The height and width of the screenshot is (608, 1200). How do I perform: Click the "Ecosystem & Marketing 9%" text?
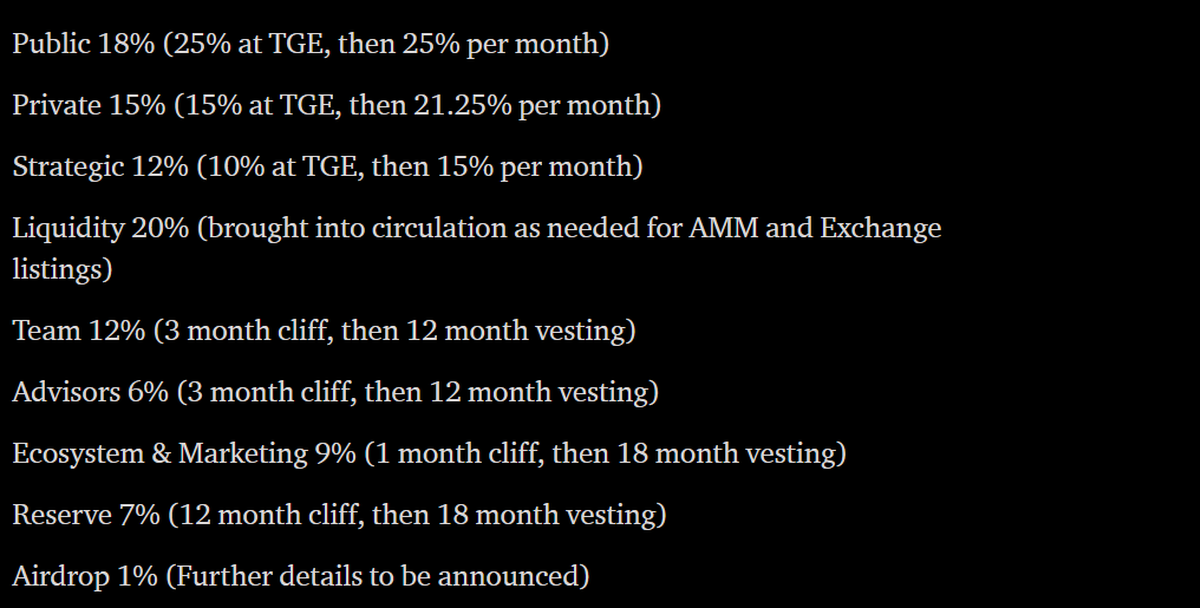coord(183,453)
